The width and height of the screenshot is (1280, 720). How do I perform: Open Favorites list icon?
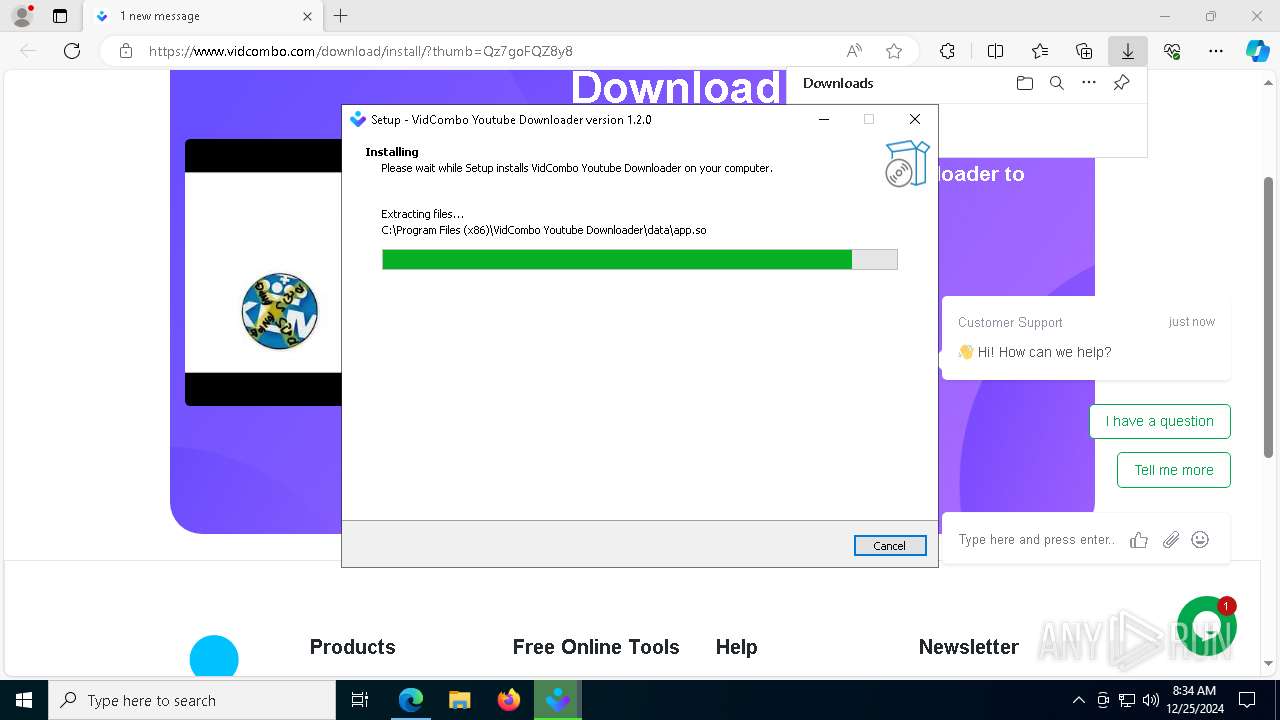coord(1040,51)
